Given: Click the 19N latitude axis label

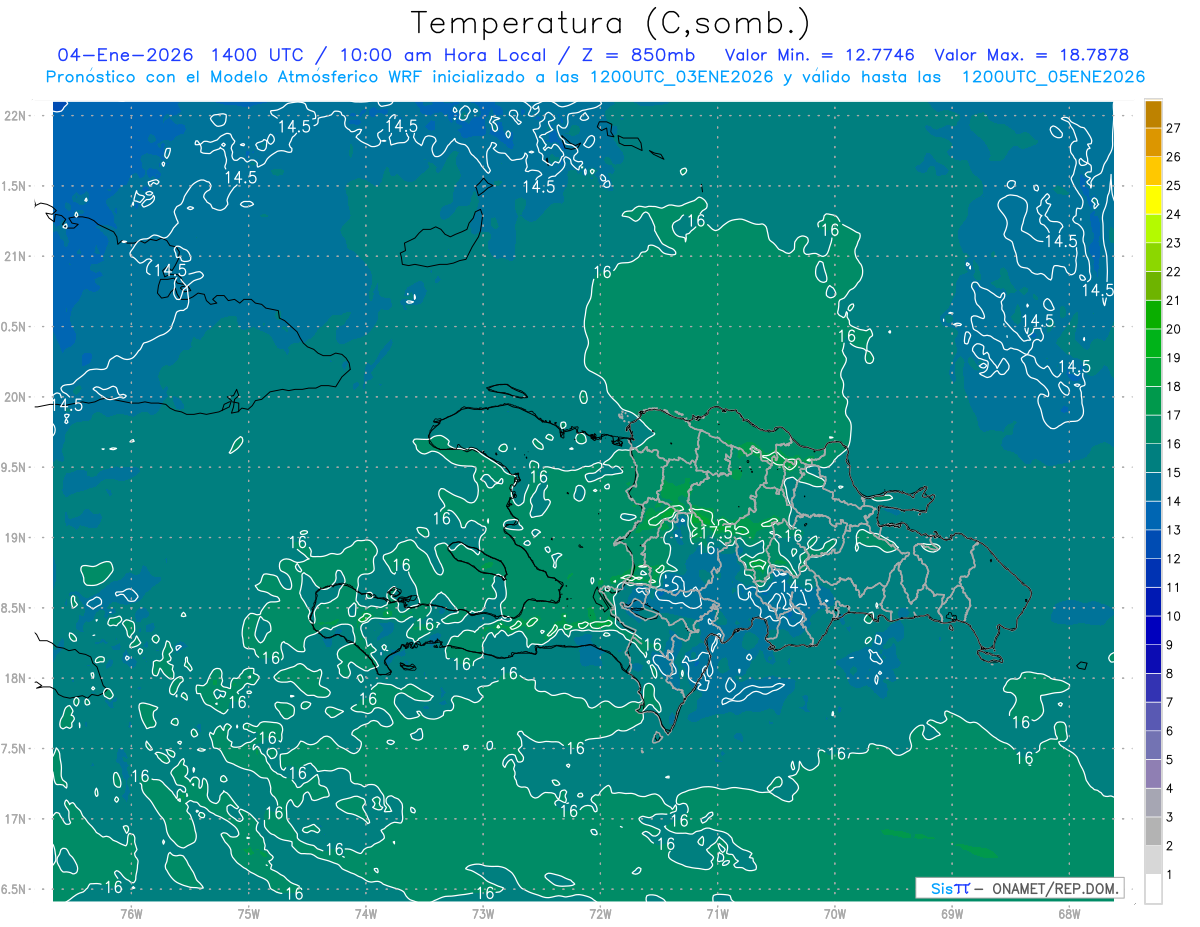Looking at the screenshot, I should click(16, 538).
